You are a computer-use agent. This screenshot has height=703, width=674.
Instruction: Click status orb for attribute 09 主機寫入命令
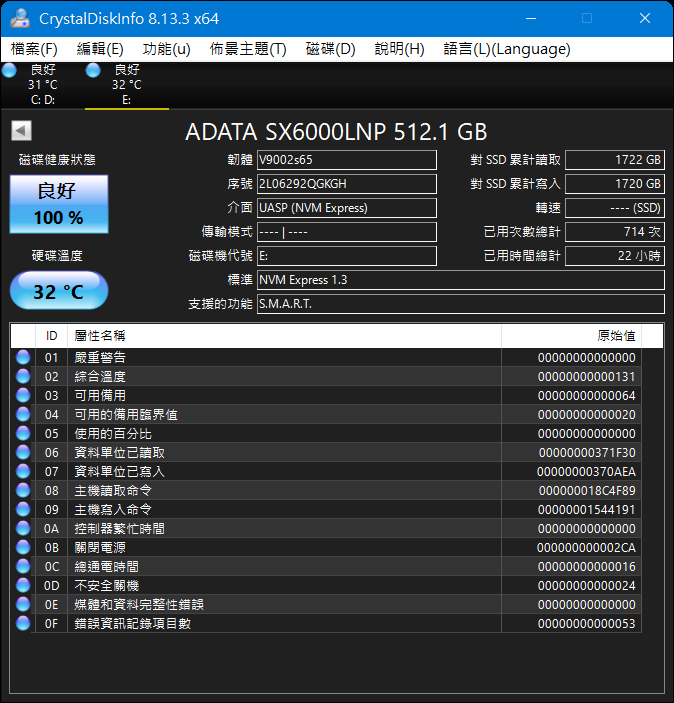pos(23,509)
